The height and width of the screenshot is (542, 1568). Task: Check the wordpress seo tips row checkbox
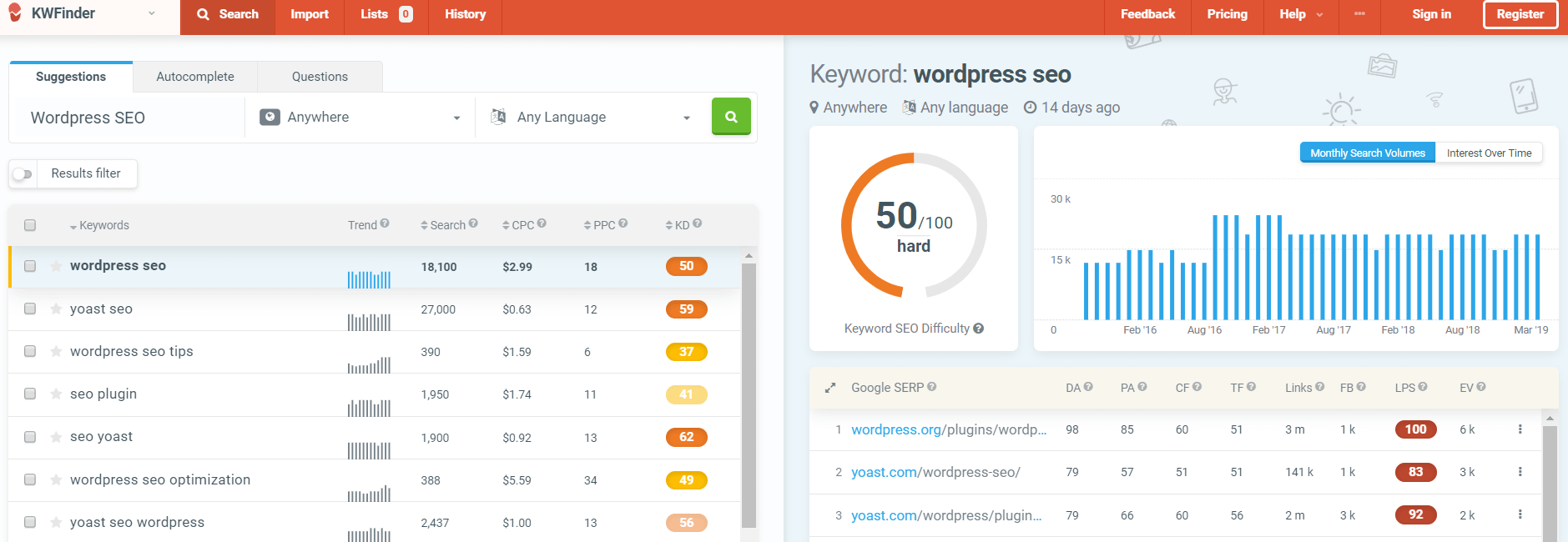(x=30, y=351)
